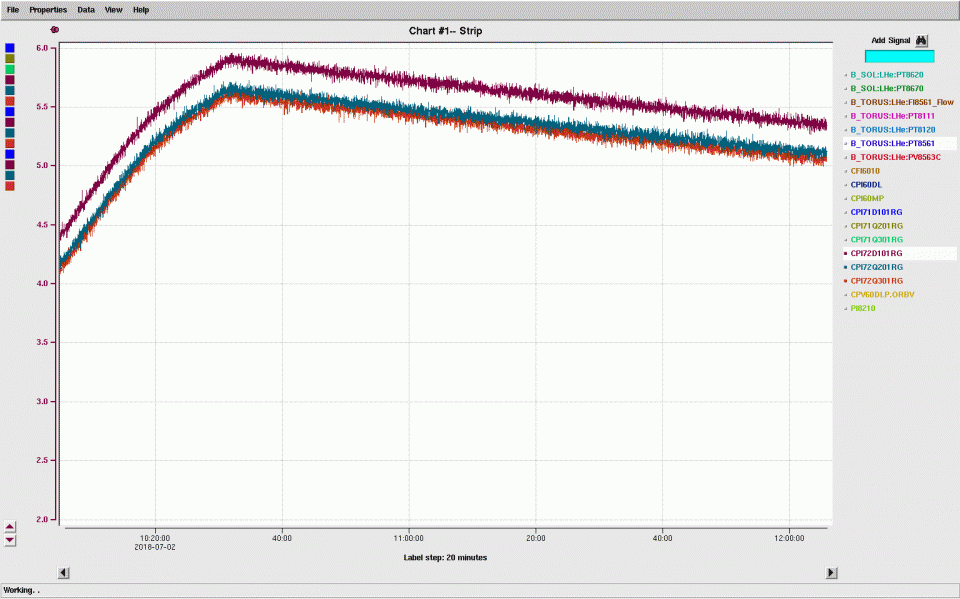Select the B_SOL:LHe:PT8620 signal entry

[886, 74]
